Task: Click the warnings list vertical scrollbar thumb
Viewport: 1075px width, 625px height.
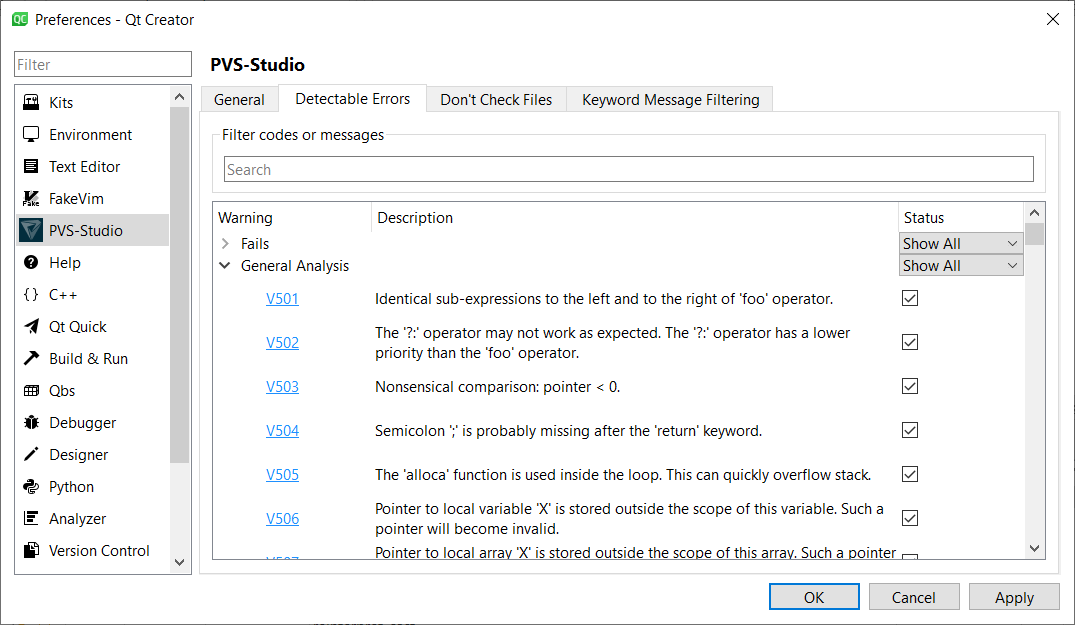Action: pyautogui.click(x=1035, y=234)
